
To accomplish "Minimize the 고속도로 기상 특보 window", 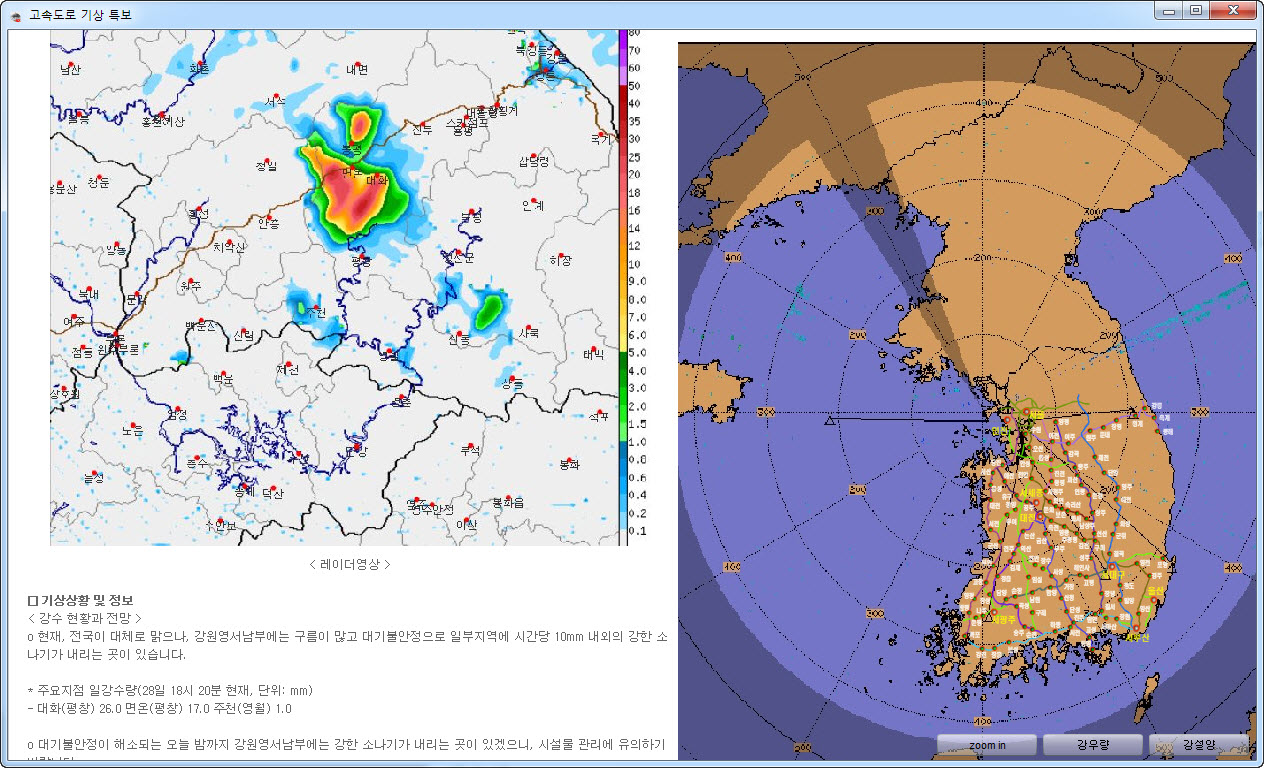I will point(1168,10).
